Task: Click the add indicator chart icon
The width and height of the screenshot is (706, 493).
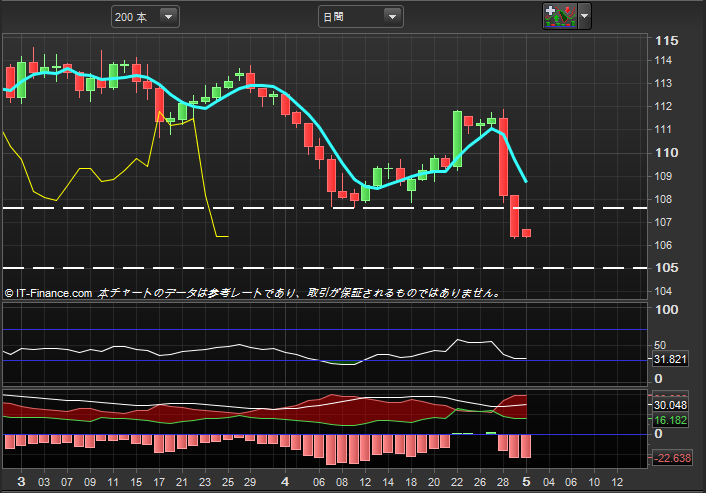Action: [x=560, y=16]
